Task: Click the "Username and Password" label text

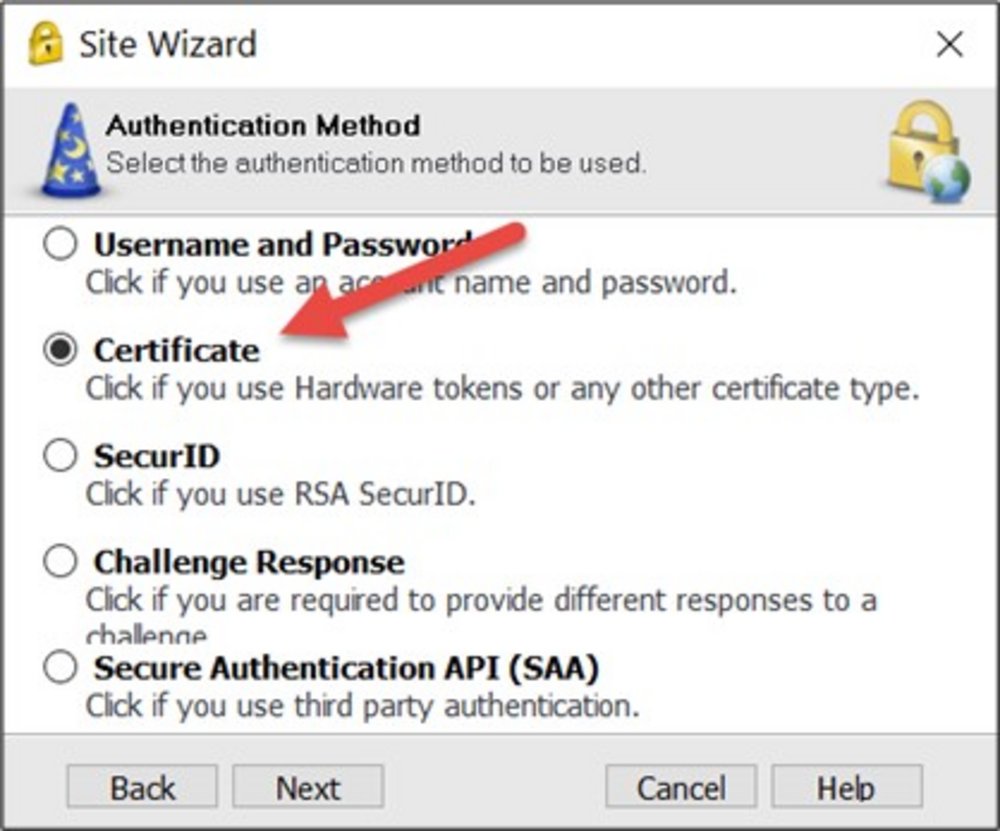Action: pyautogui.click(x=282, y=245)
